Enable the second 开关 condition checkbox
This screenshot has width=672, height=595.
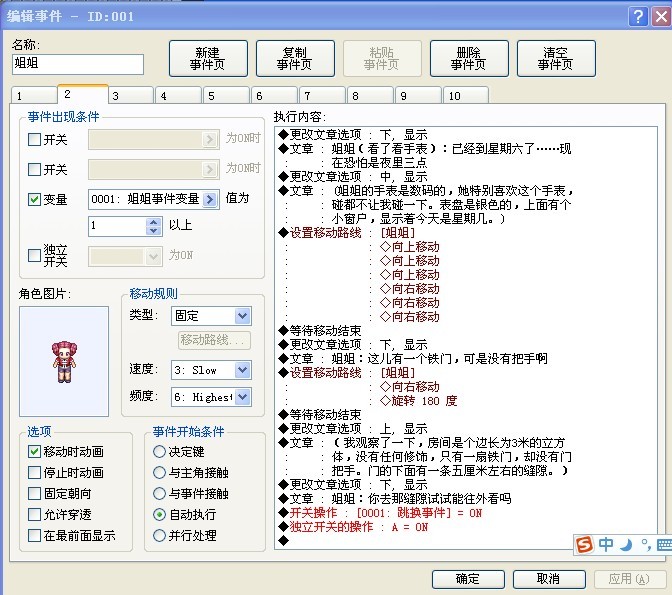pos(34,169)
